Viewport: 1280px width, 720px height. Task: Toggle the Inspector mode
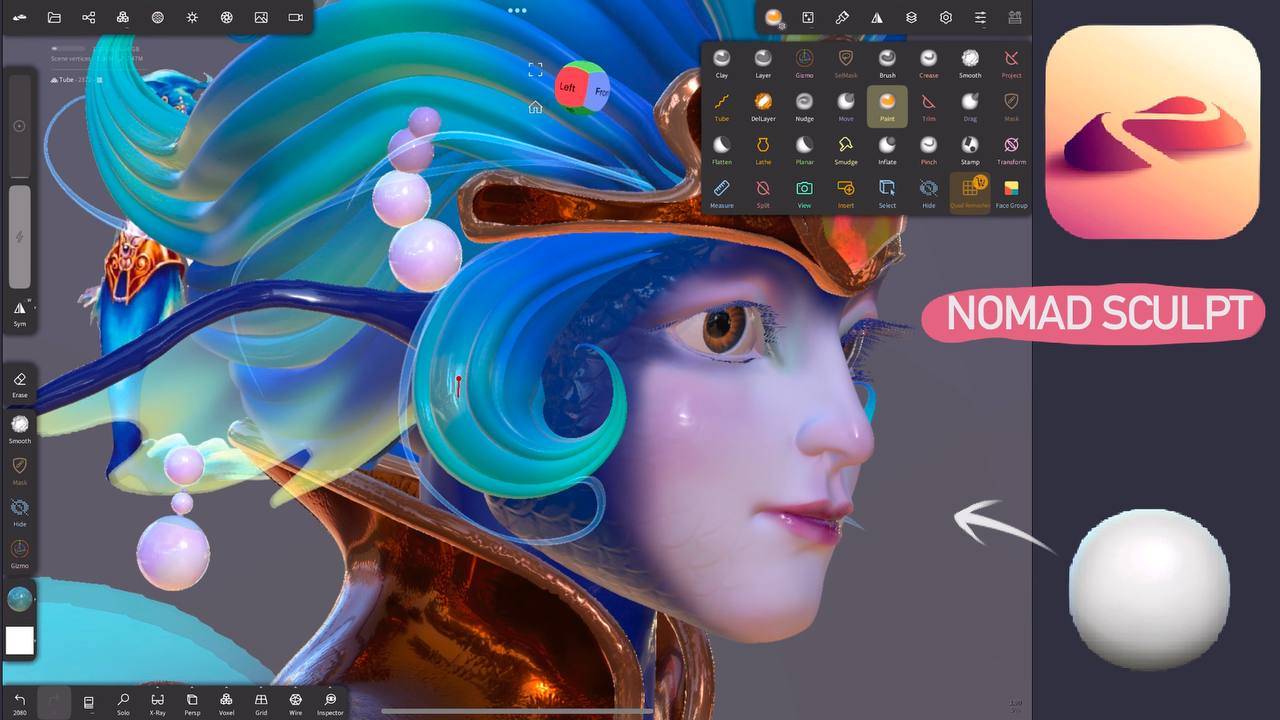[330, 703]
